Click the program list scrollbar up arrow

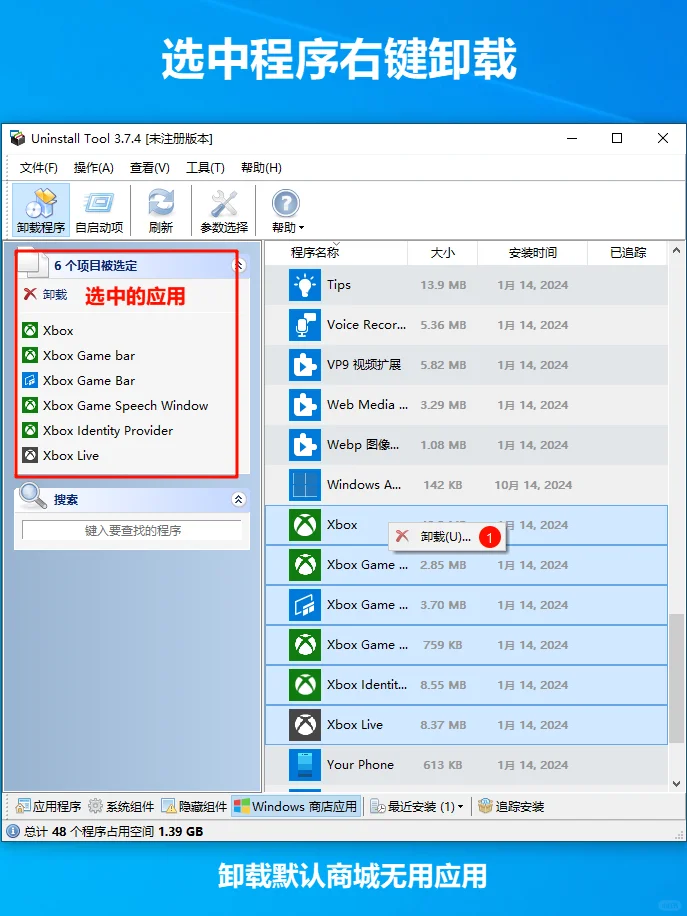[676, 250]
